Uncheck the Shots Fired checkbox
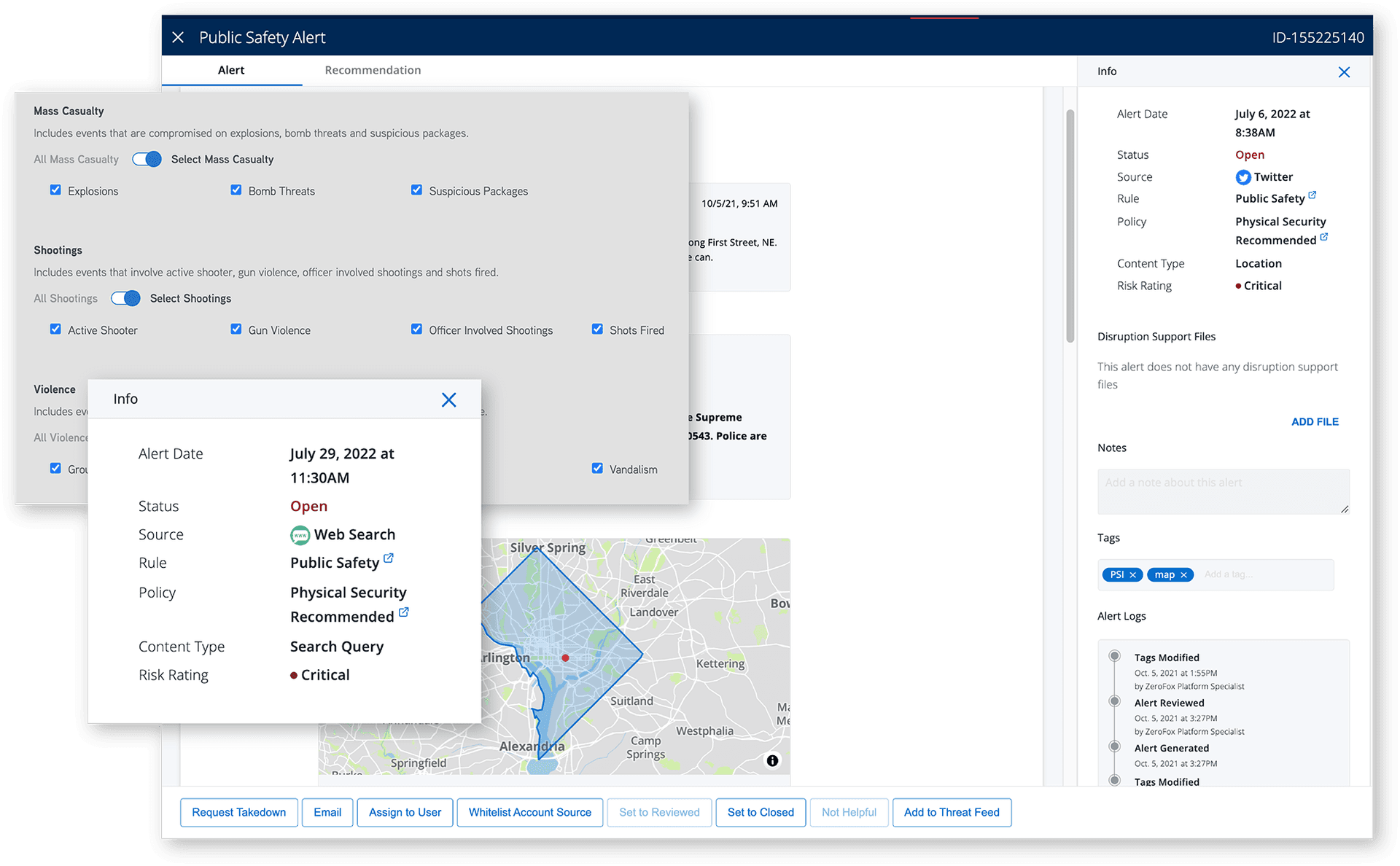Image resolution: width=1400 pixels, height=866 pixels. click(597, 329)
